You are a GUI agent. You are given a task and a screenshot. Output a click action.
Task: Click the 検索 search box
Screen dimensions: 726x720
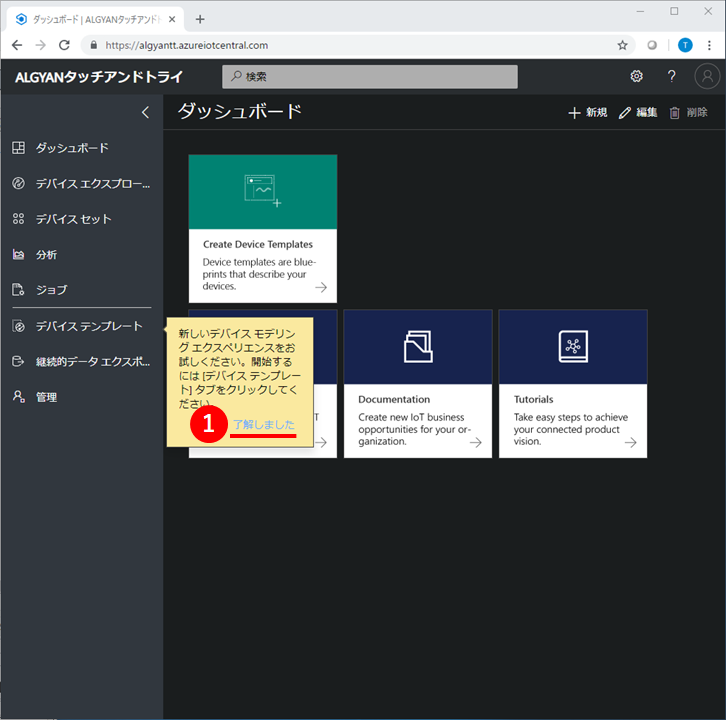pyautogui.click(x=369, y=76)
